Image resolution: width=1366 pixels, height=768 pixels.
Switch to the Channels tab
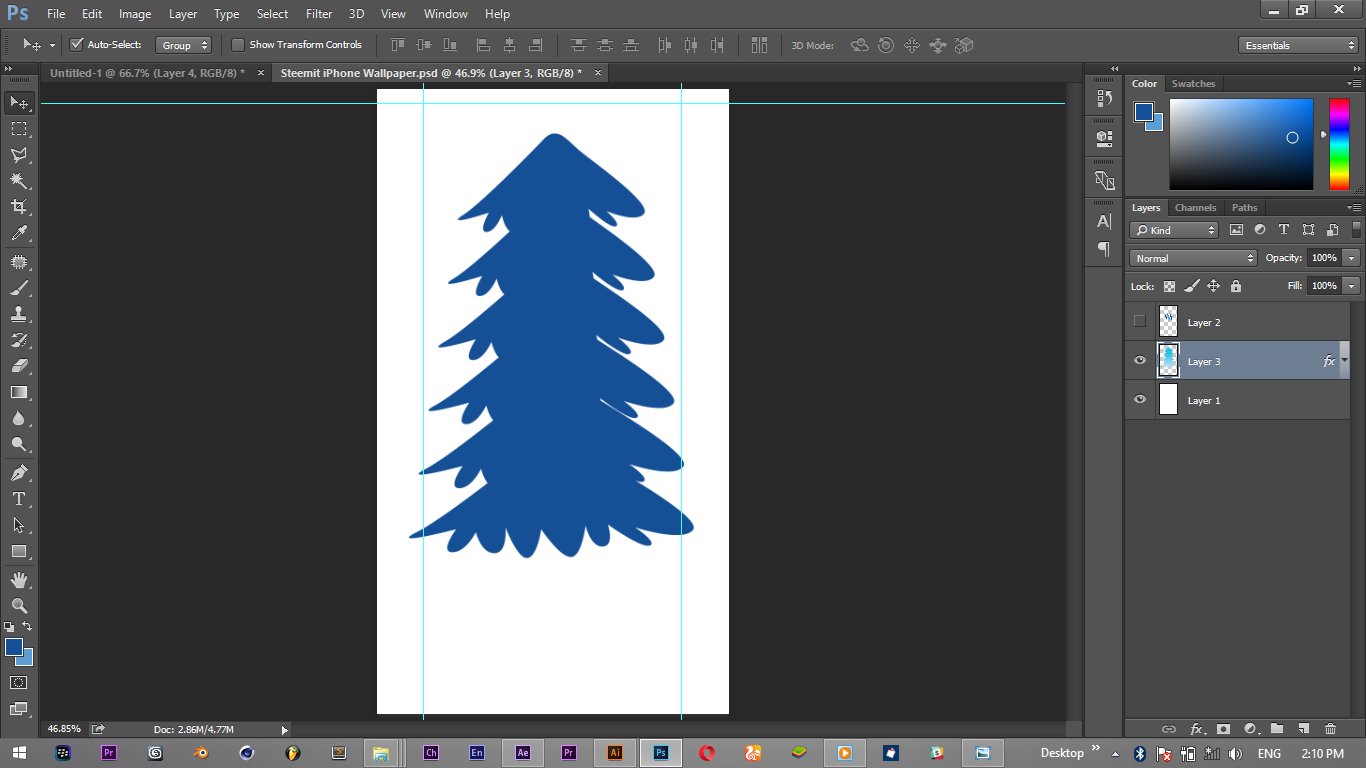(x=1195, y=208)
